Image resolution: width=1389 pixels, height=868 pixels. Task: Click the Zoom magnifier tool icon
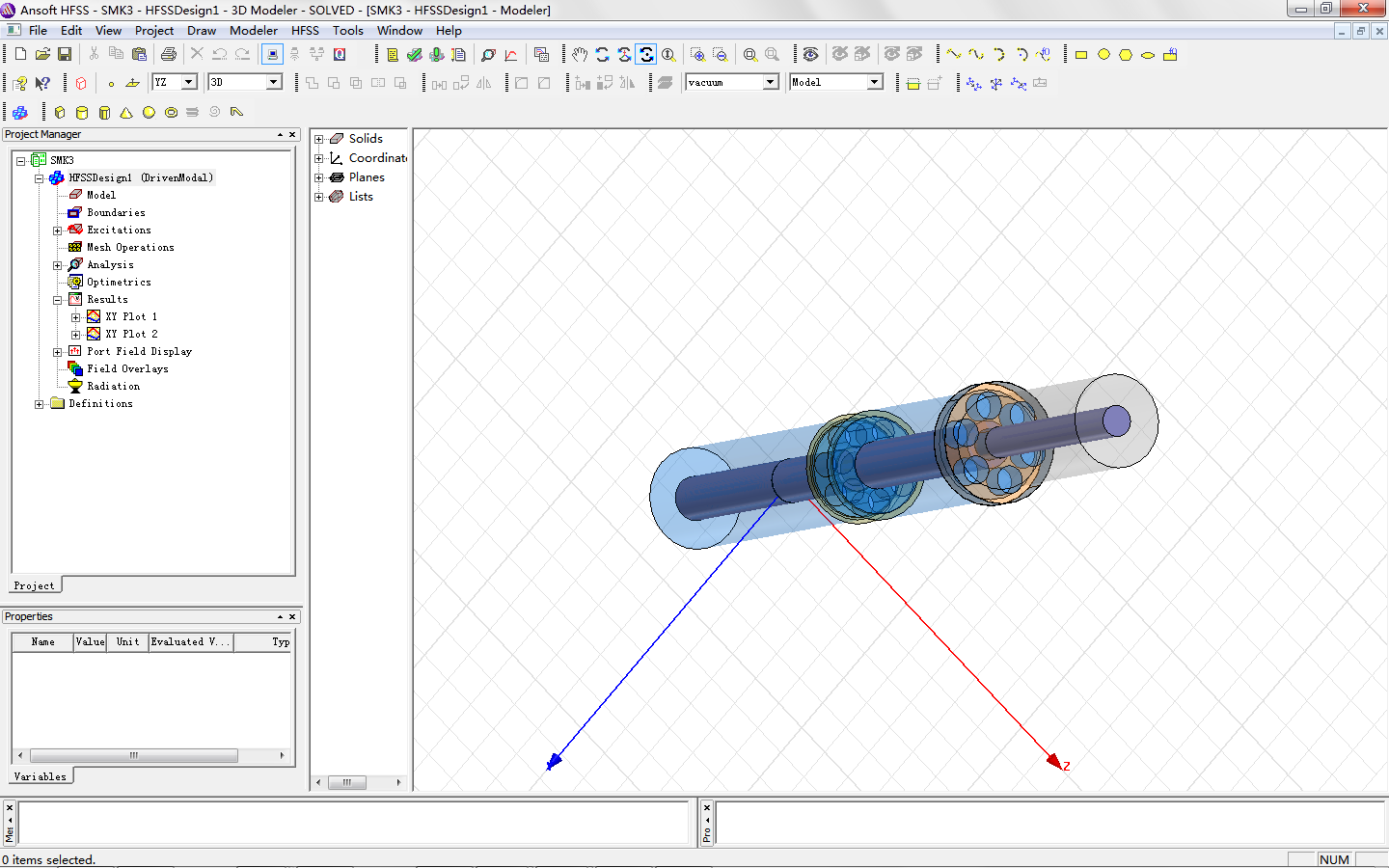[x=668, y=55]
